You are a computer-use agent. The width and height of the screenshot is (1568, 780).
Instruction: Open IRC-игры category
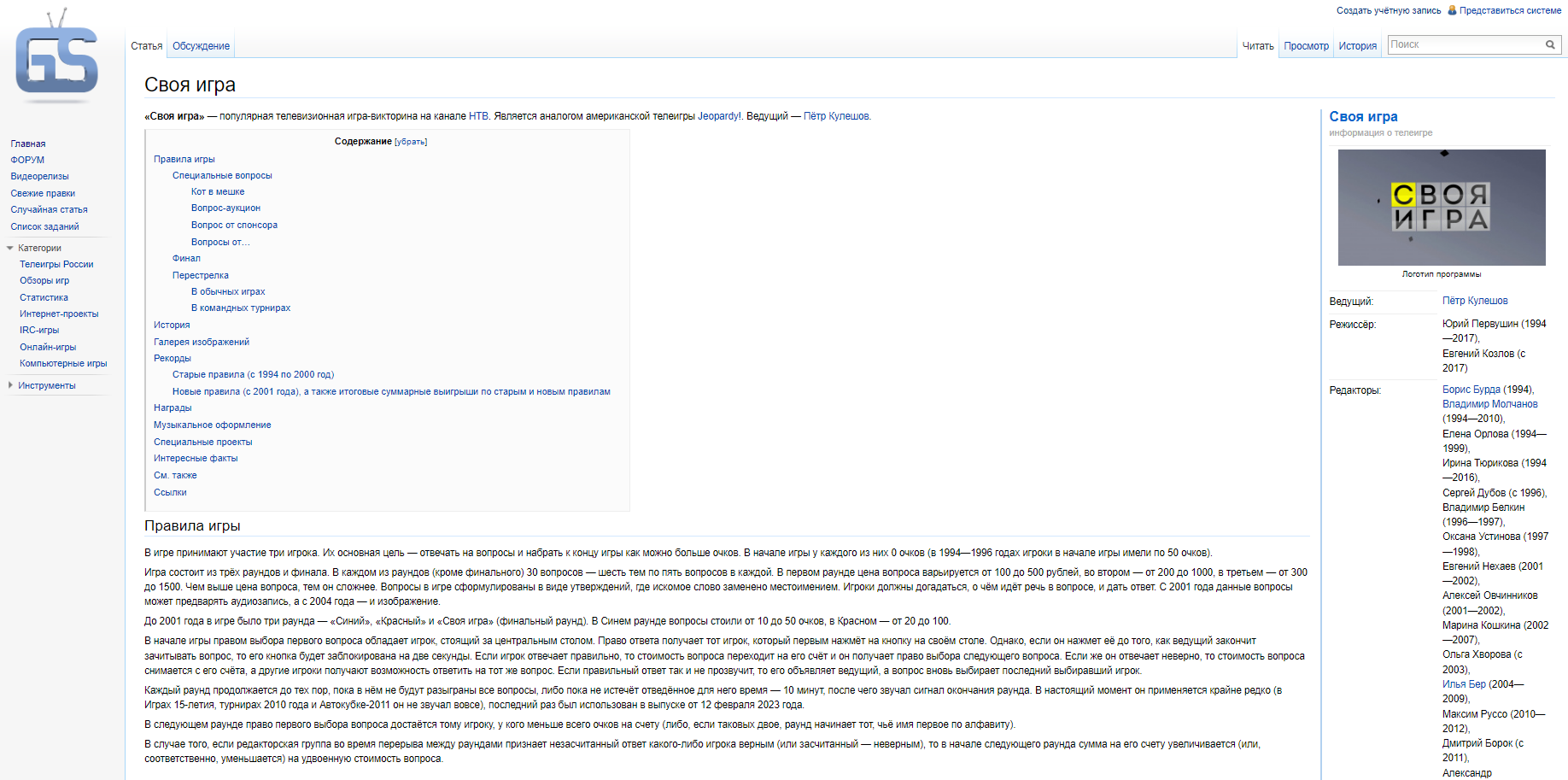[39, 330]
